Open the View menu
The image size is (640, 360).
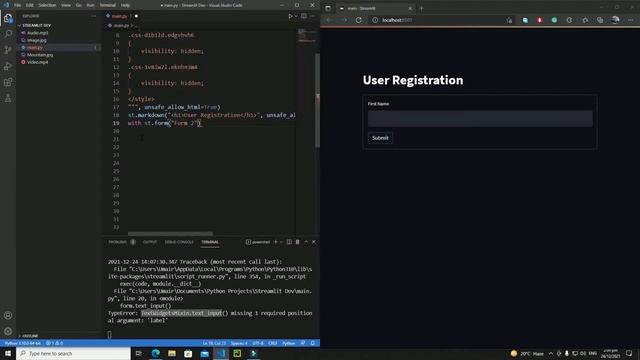(x=66, y=5)
